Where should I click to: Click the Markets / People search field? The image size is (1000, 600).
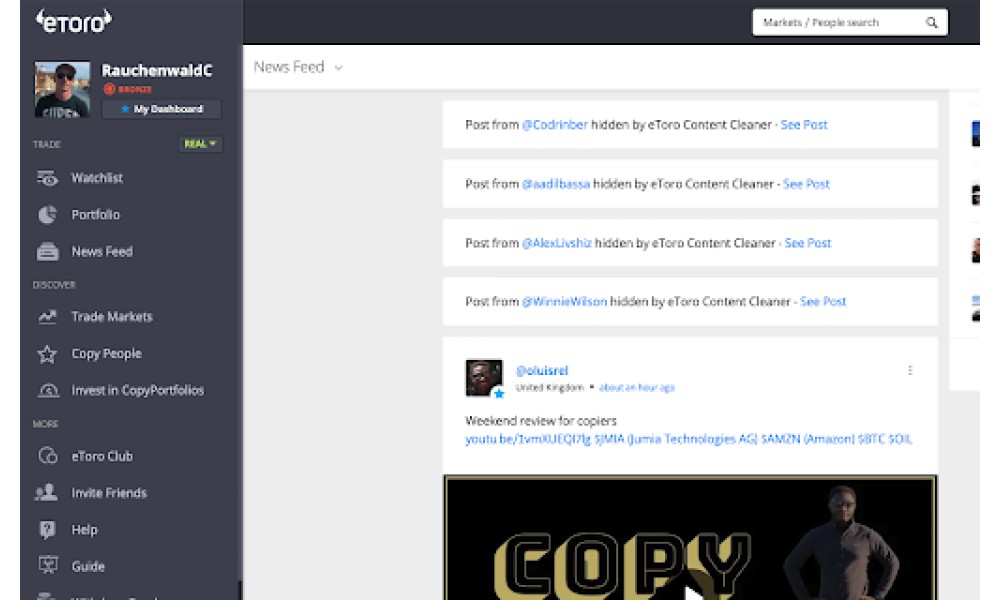tap(850, 22)
